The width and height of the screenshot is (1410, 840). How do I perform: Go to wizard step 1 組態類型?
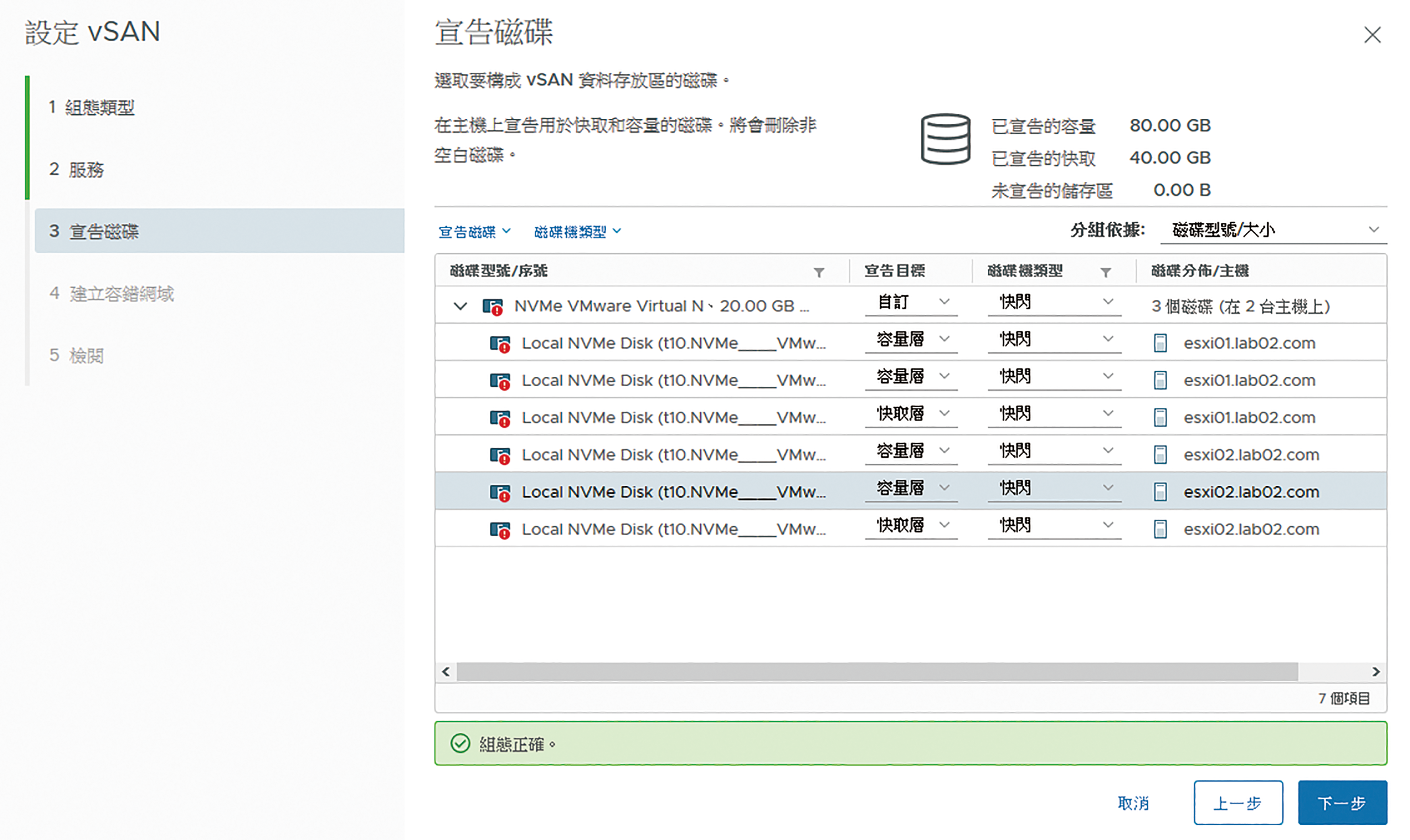(92, 107)
